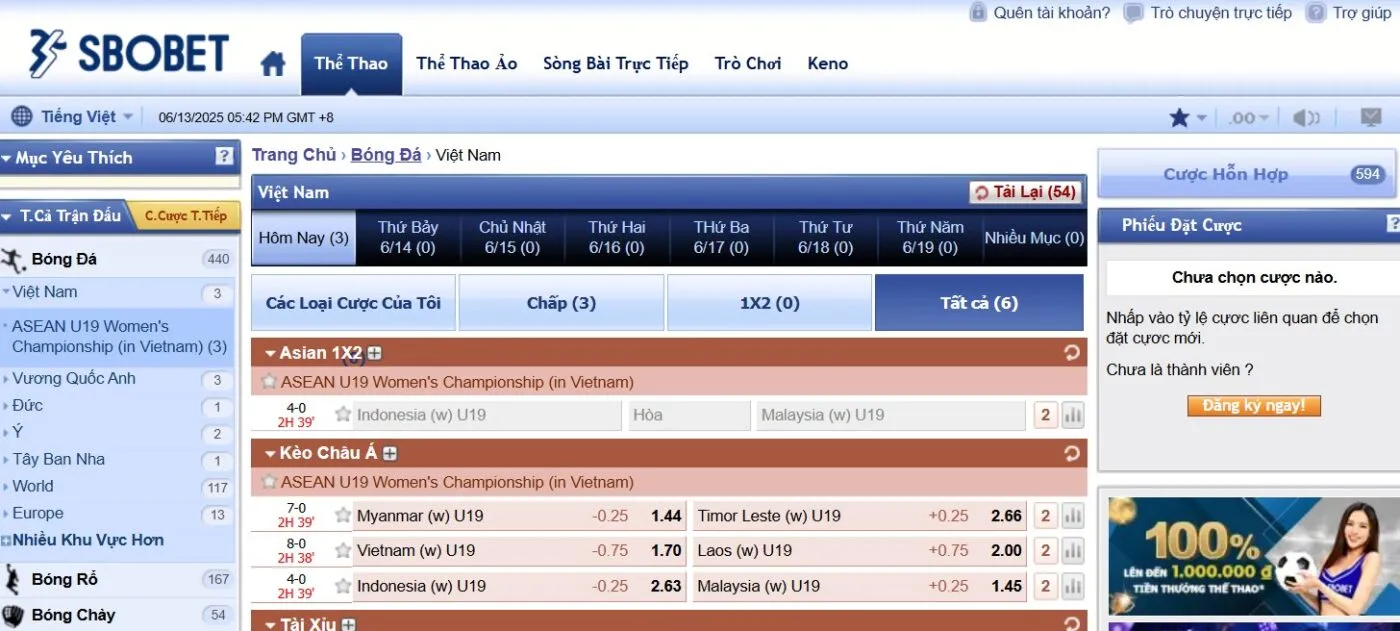Screen dimensions: 1400x631
Task: Open statistics chart icon for Vietnam (w) U19
Action: pos(1073,551)
